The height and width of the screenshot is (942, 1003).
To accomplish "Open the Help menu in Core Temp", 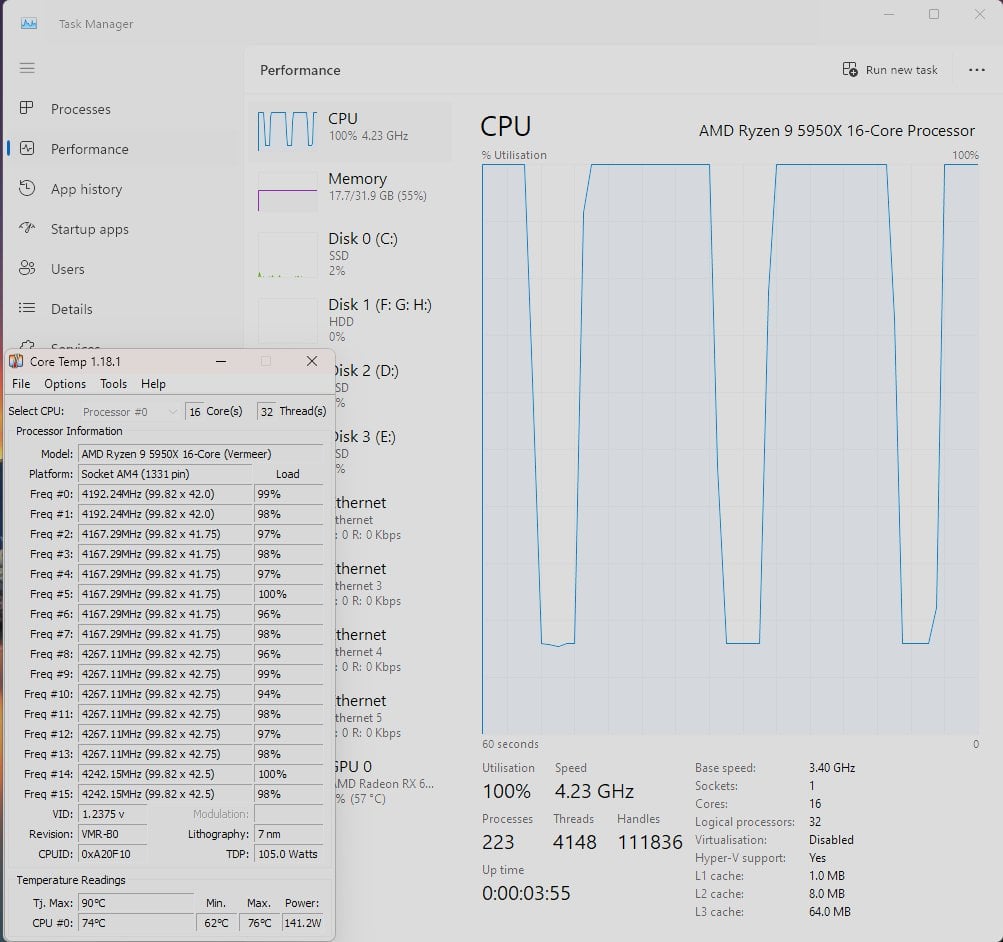I will (x=153, y=384).
